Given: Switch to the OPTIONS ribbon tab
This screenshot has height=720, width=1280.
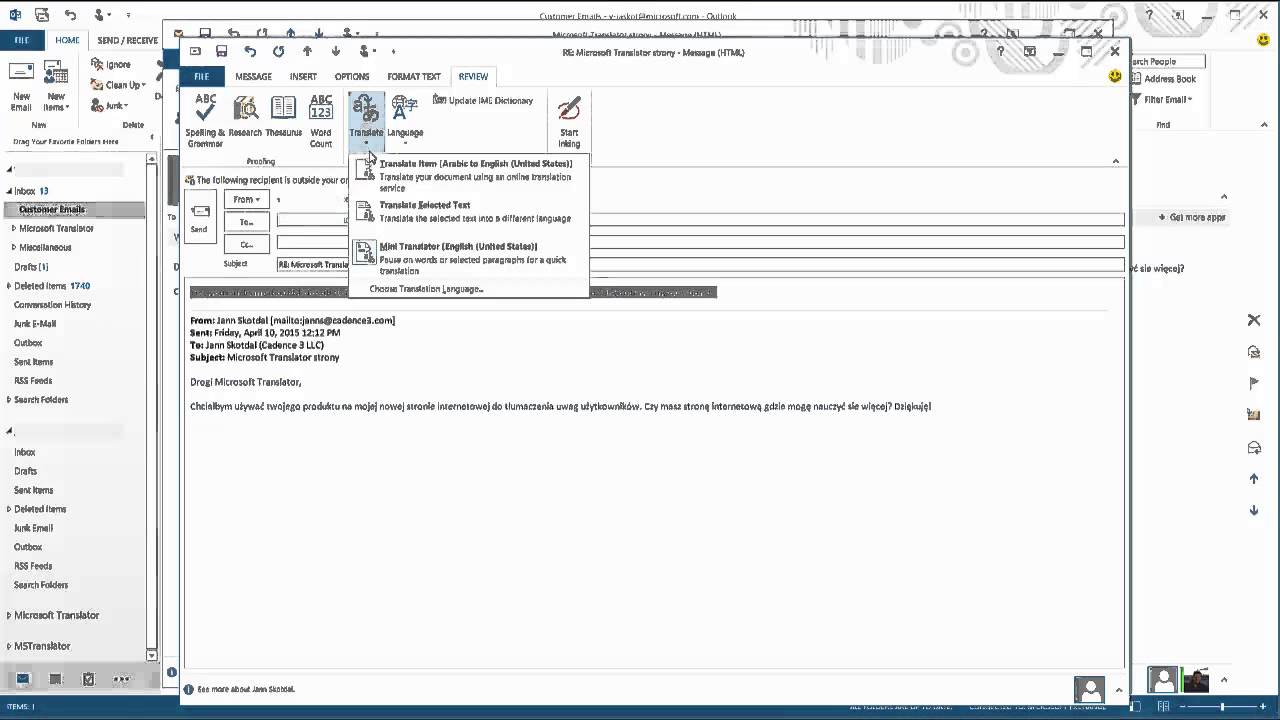Looking at the screenshot, I should [x=352, y=76].
